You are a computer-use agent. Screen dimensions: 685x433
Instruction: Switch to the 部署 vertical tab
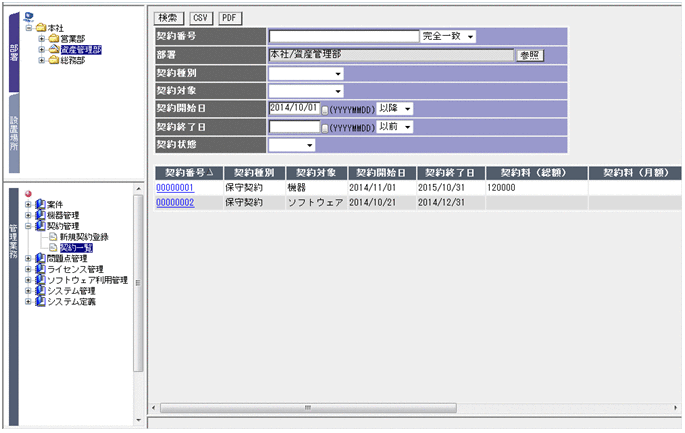[14, 52]
